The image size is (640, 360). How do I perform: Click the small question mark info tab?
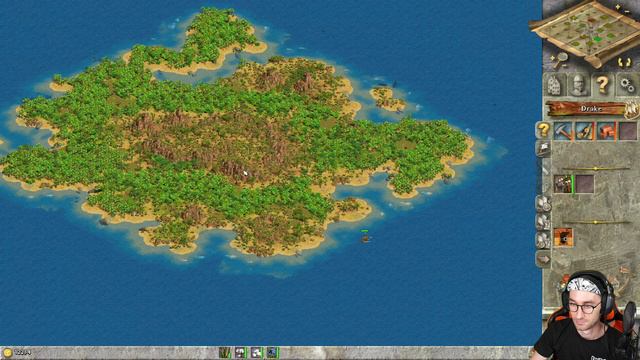543,130
